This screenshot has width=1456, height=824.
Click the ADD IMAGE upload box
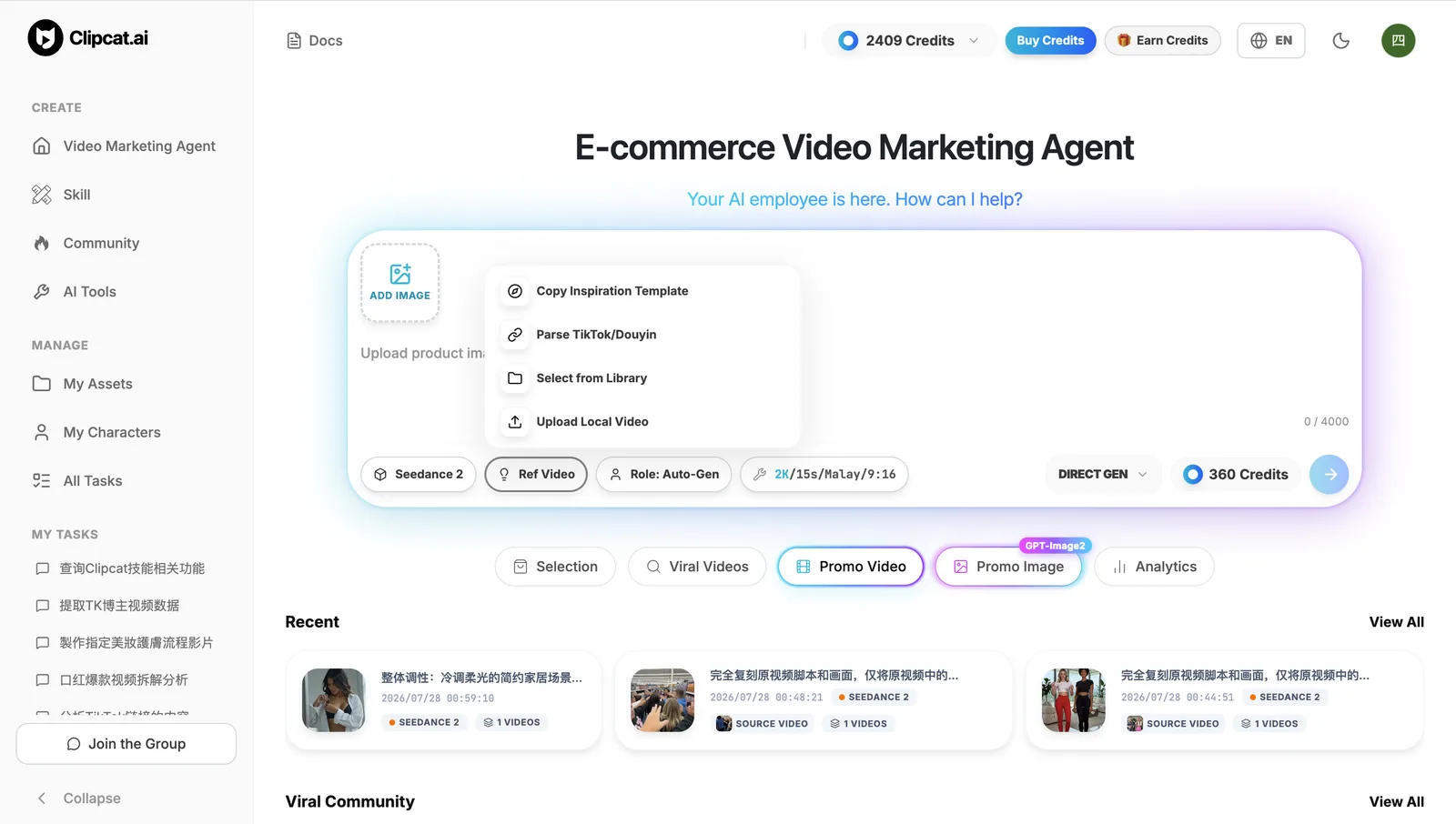tap(400, 283)
